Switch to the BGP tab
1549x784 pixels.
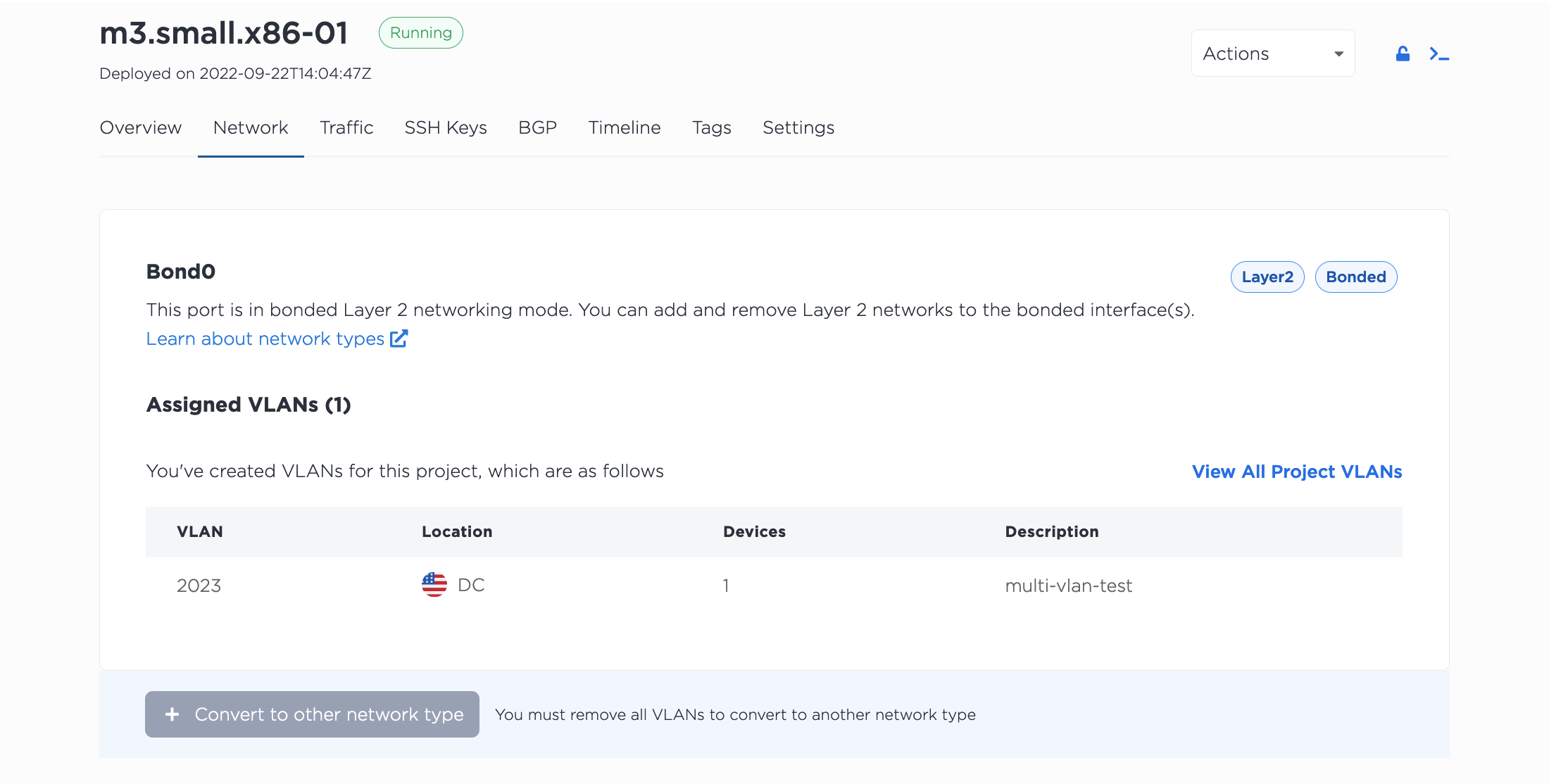coord(538,127)
